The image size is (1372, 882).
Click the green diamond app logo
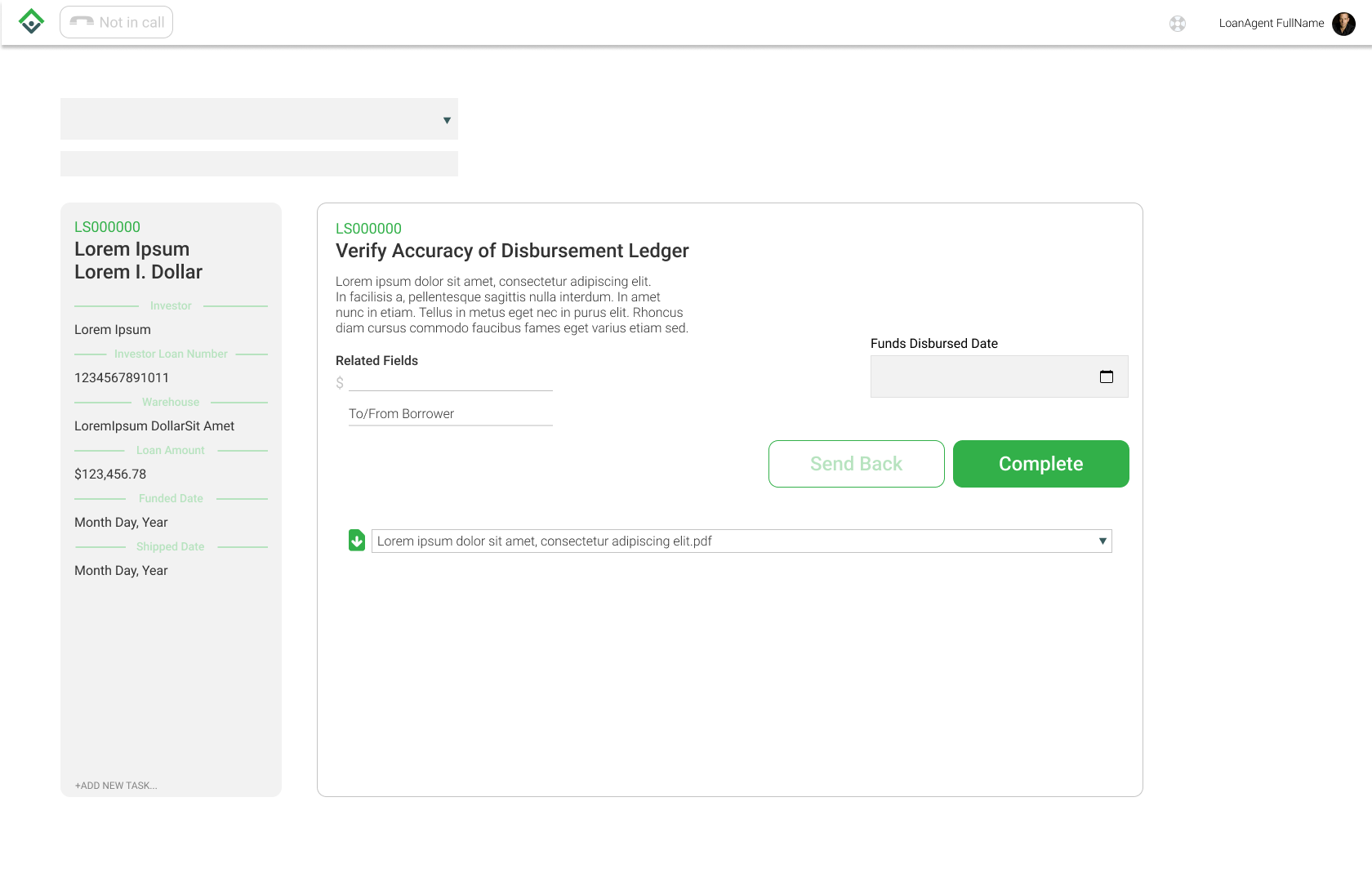click(31, 22)
